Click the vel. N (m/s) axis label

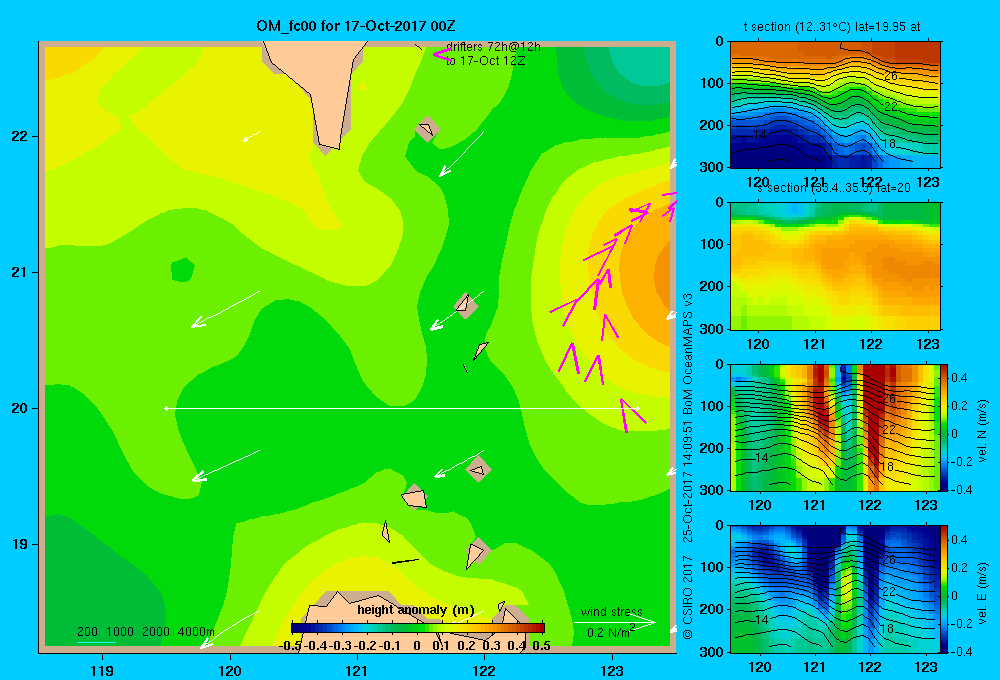pos(982,431)
